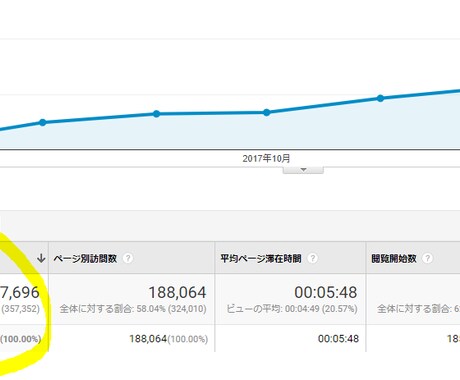Image resolution: width=460 pixels, height=380 pixels.
Task: Click the second data point on chart line
Action: point(156,114)
